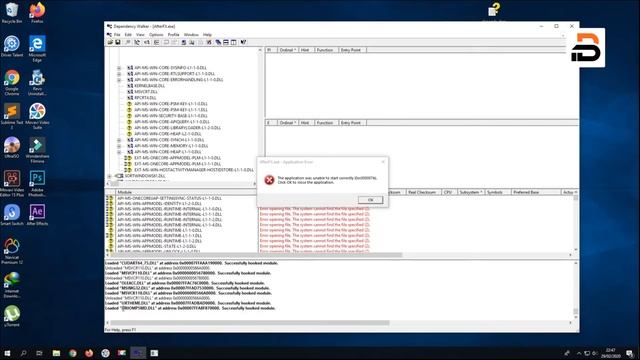The height and width of the screenshot is (360, 640).
Task: Open the Recycle Bin desktop icon
Action: [x=12, y=13]
